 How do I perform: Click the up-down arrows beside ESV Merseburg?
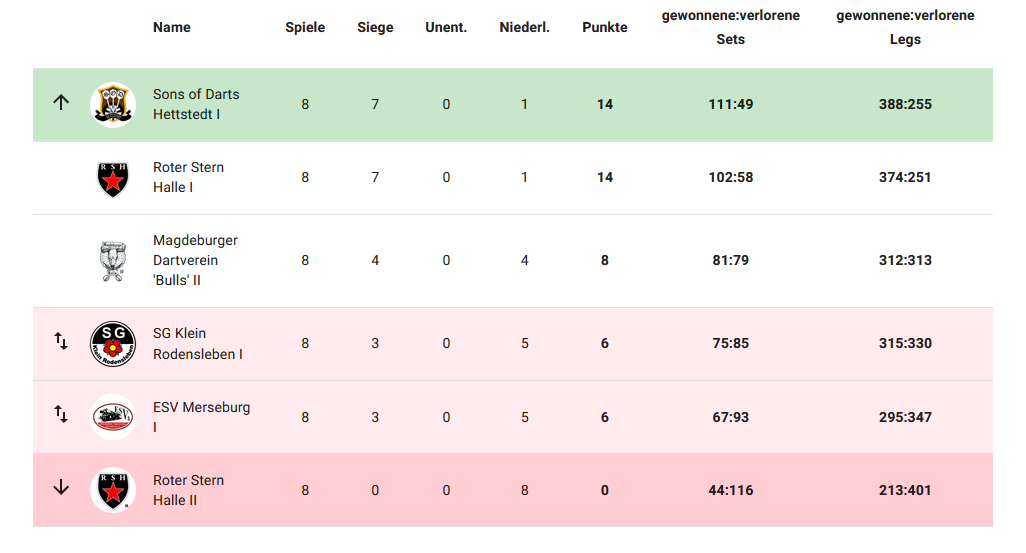click(61, 414)
